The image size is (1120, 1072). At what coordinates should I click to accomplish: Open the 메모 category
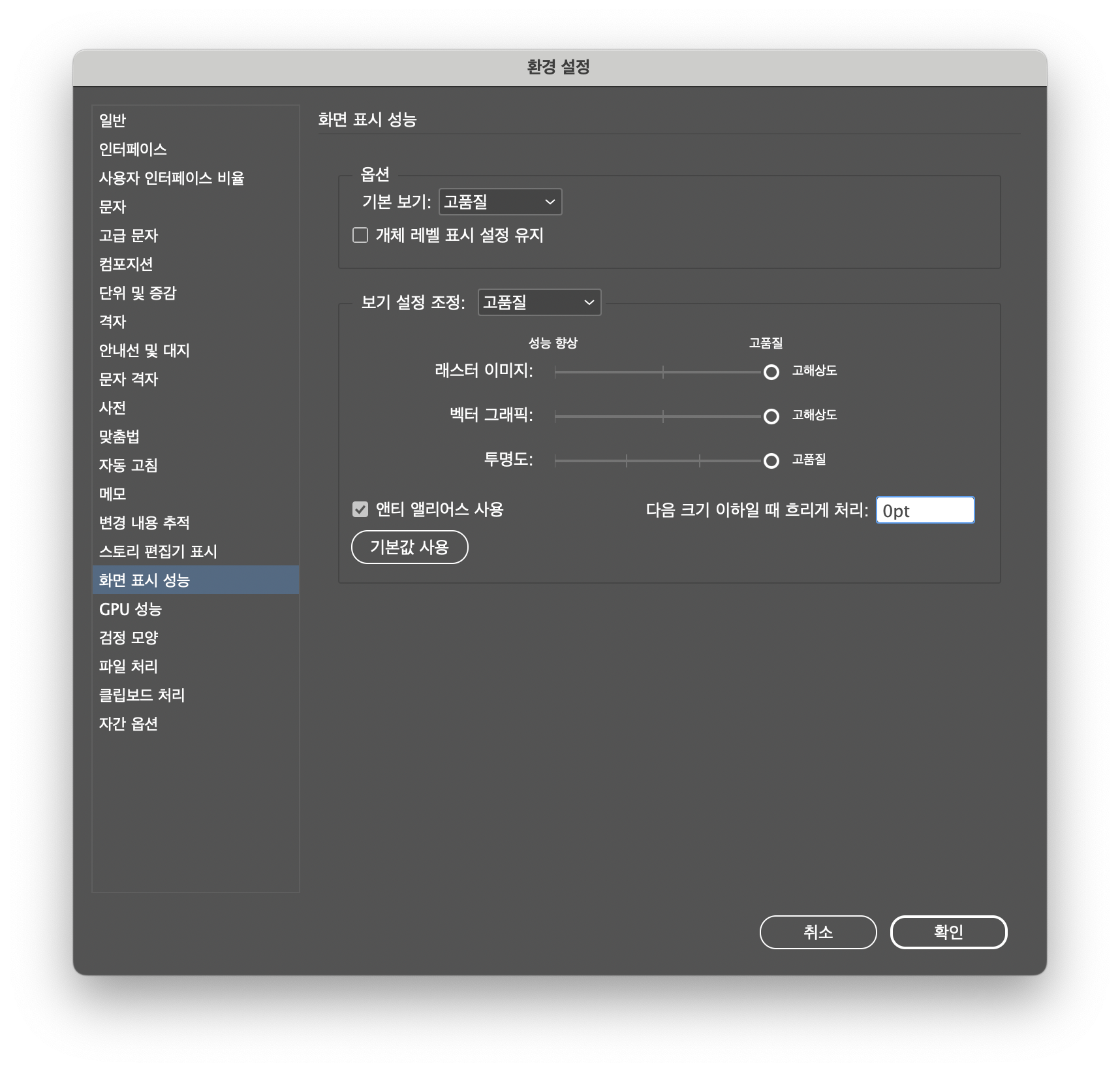(x=195, y=494)
